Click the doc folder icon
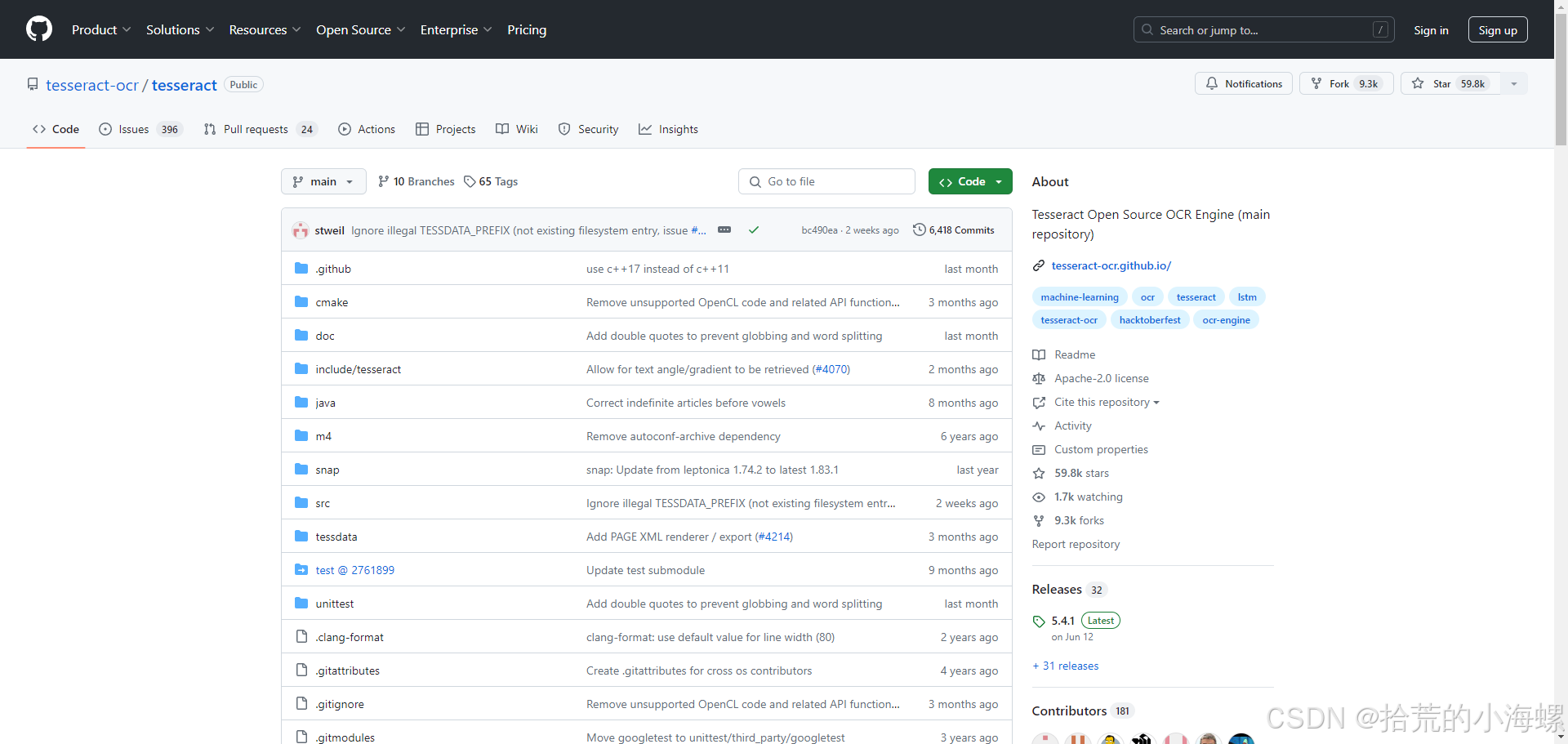The height and width of the screenshot is (744, 1568). tap(301, 335)
